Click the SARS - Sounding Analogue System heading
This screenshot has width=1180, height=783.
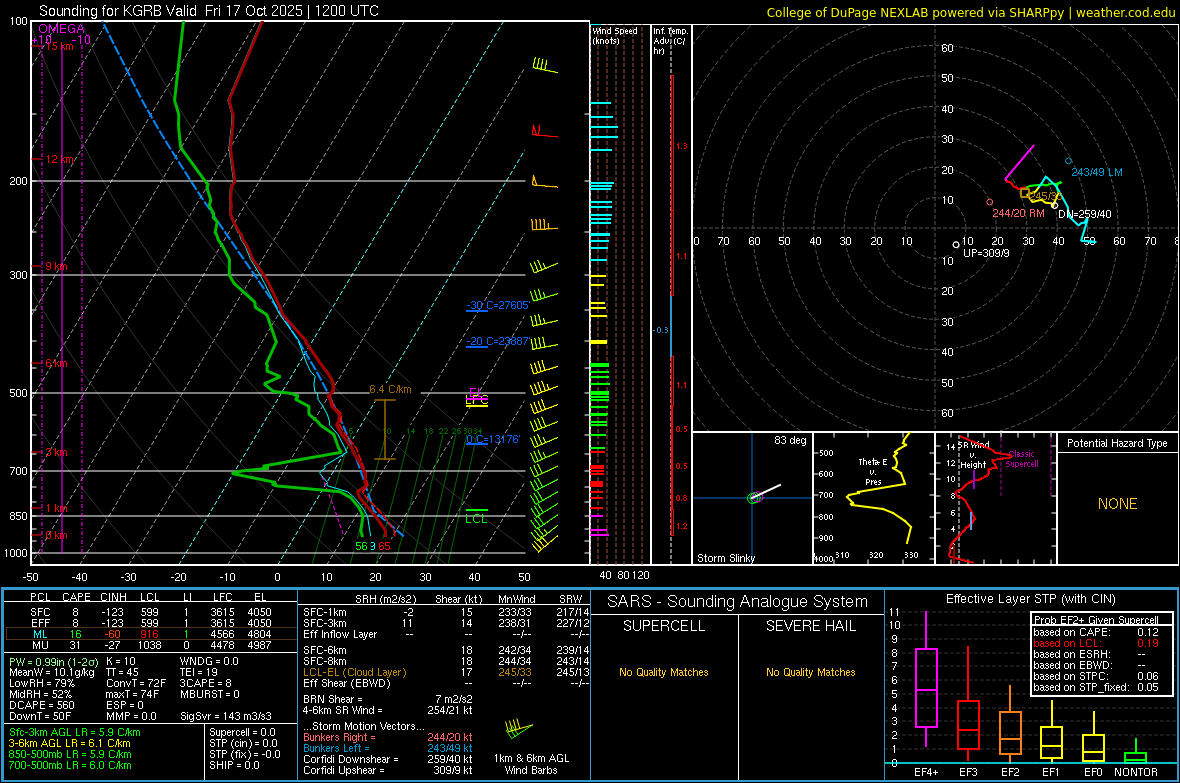point(738,602)
